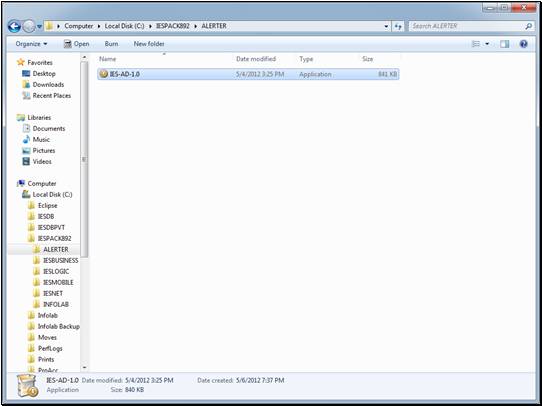Viewport: 542px width, 406px height.
Task: Click the Forward navigation arrow
Action: pos(29,26)
